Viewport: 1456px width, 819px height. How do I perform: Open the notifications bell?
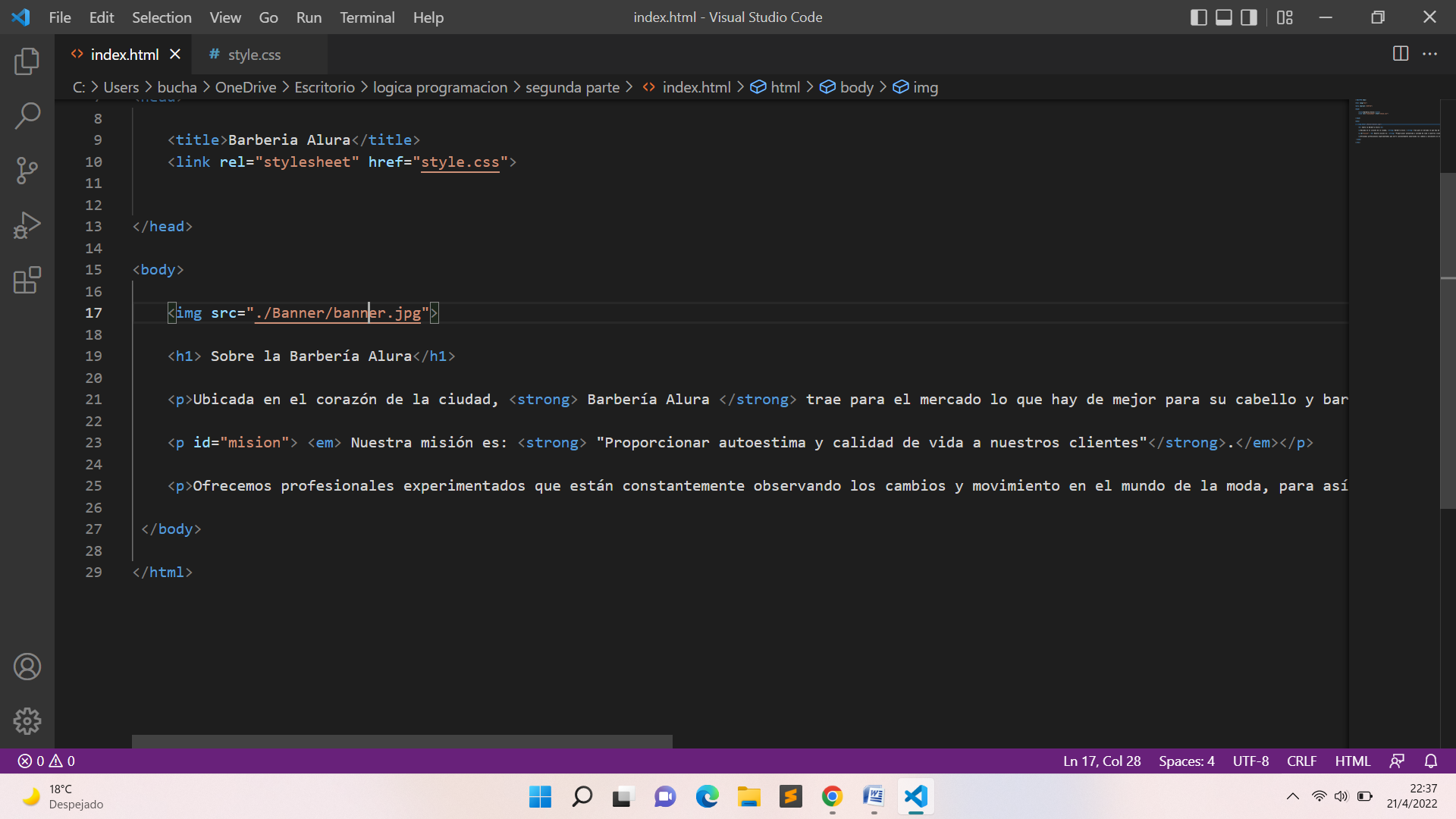pos(1431,761)
